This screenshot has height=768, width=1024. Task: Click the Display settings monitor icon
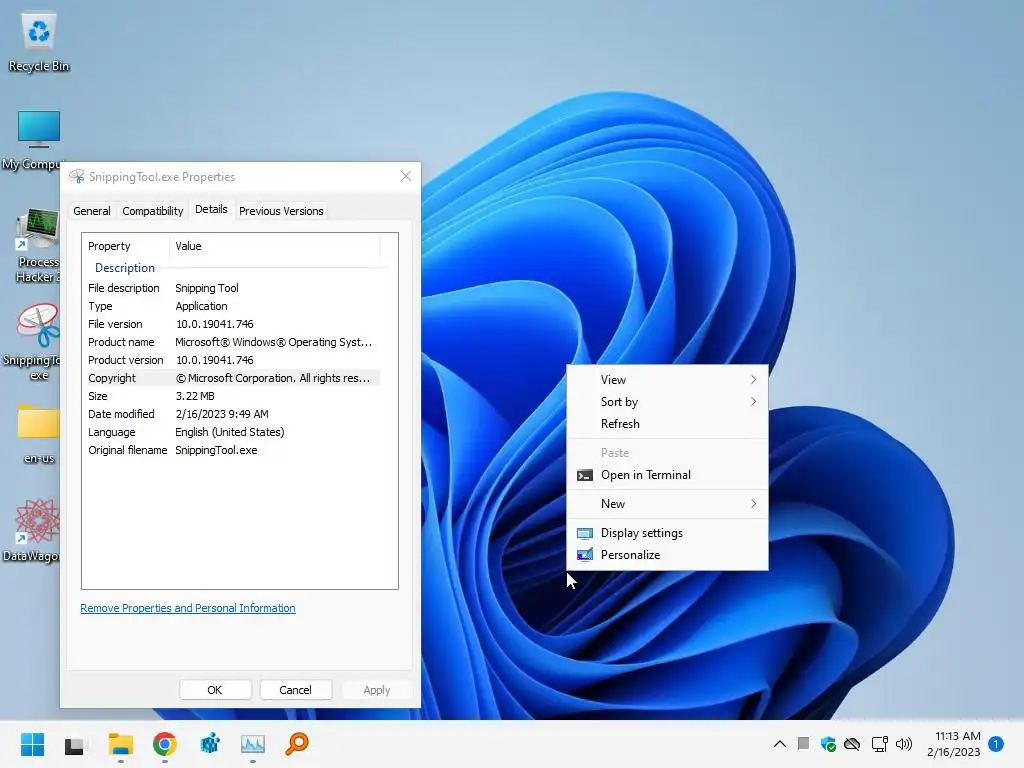click(x=584, y=534)
